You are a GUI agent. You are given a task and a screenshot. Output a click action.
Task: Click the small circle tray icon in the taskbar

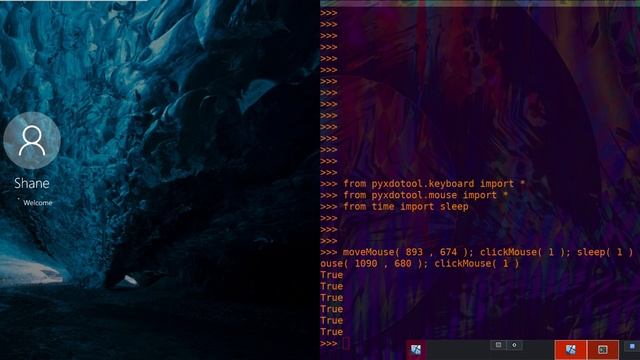click(x=514, y=345)
